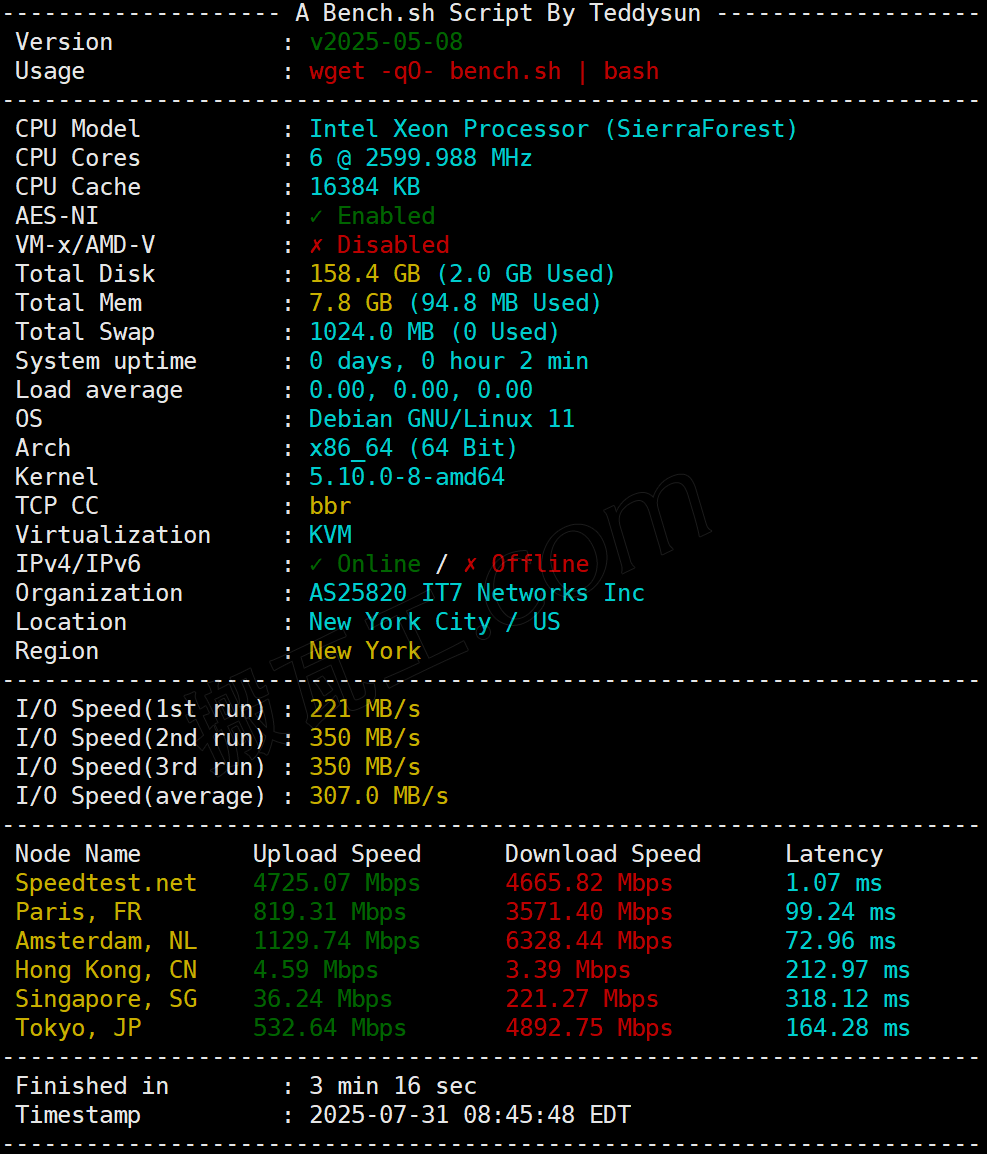Click the Hong Kong, CN node row

pyautogui.click(x=106, y=970)
